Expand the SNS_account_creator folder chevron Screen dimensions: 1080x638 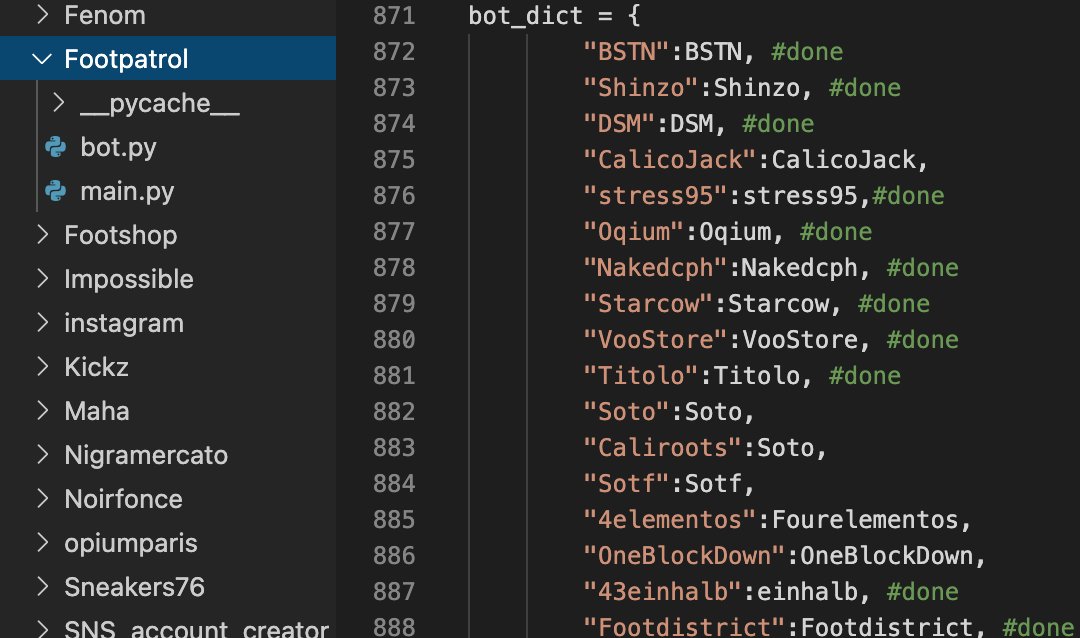[x=43, y=628]
